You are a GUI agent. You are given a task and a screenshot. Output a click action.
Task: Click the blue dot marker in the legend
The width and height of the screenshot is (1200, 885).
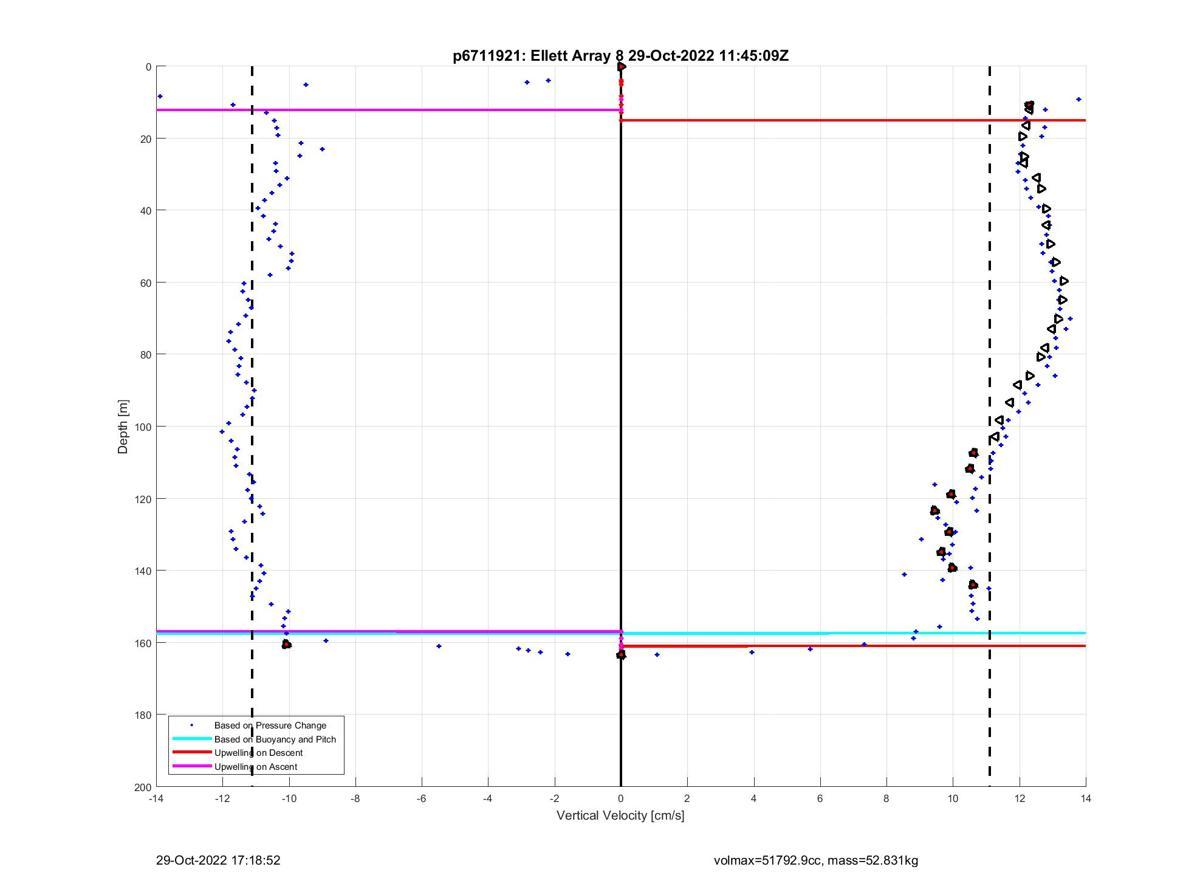tap(191, 725)
